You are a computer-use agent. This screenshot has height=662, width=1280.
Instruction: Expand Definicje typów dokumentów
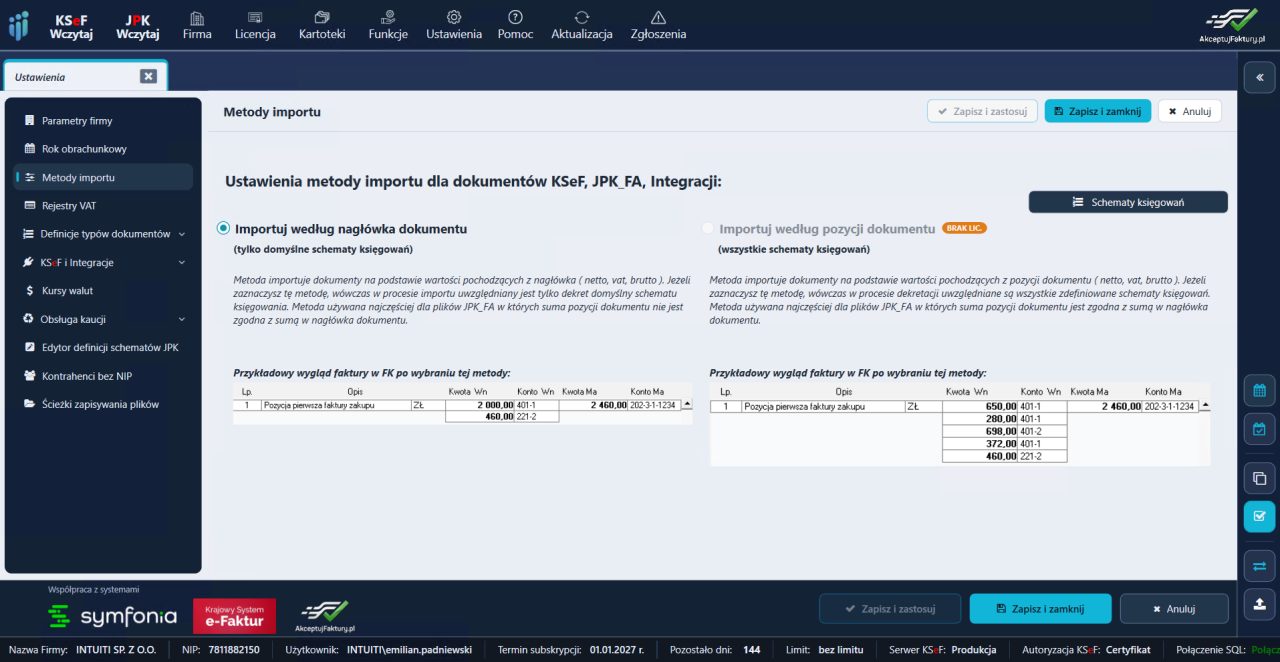(105, 234)
